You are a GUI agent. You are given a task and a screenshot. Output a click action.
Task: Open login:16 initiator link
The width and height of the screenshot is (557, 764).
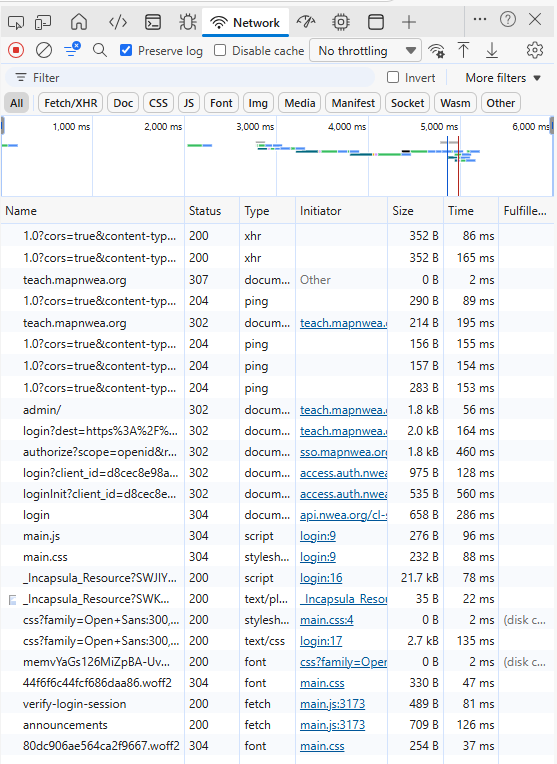click(321, 578)
